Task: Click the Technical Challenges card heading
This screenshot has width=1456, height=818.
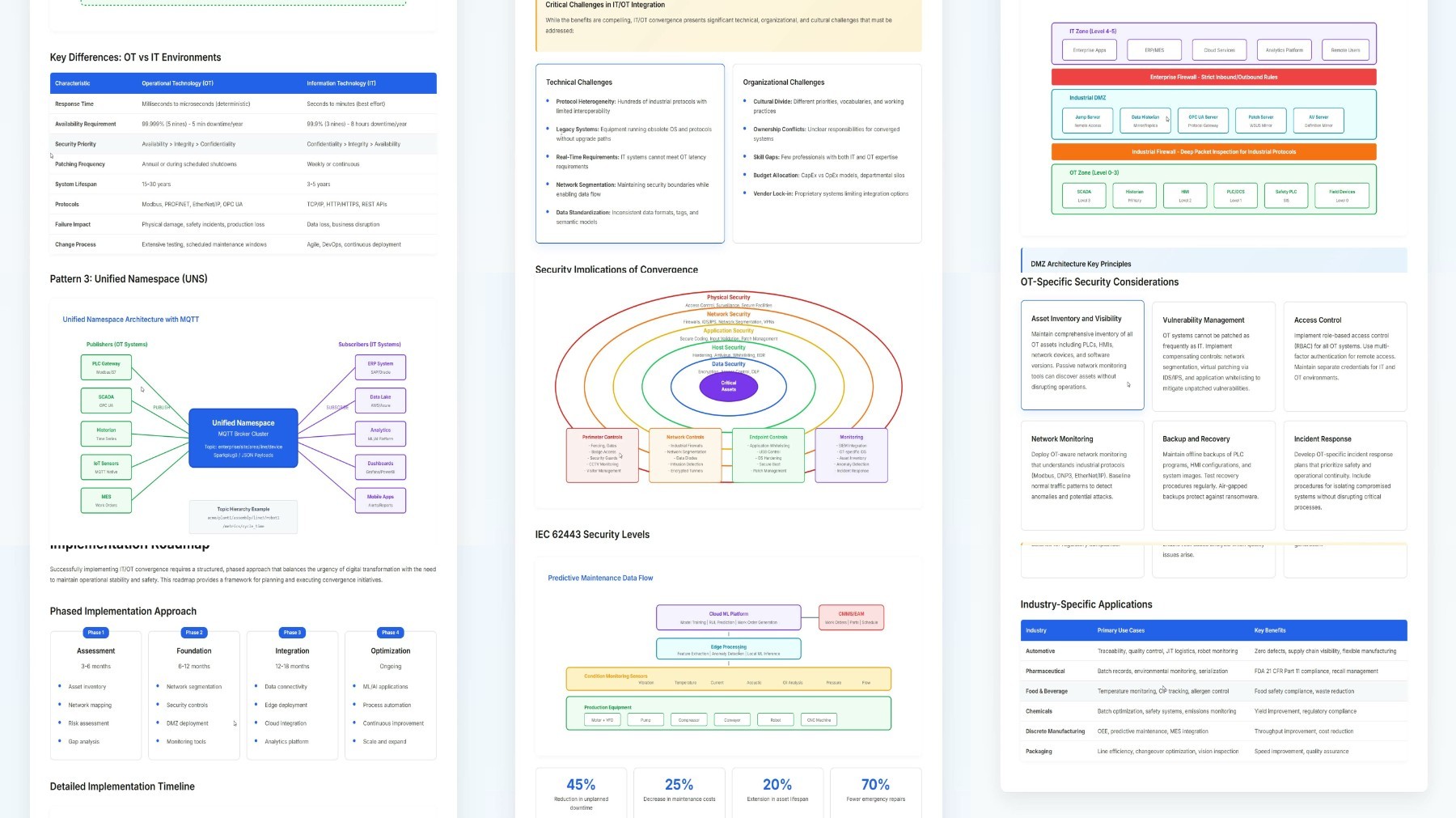Action: 579,83
